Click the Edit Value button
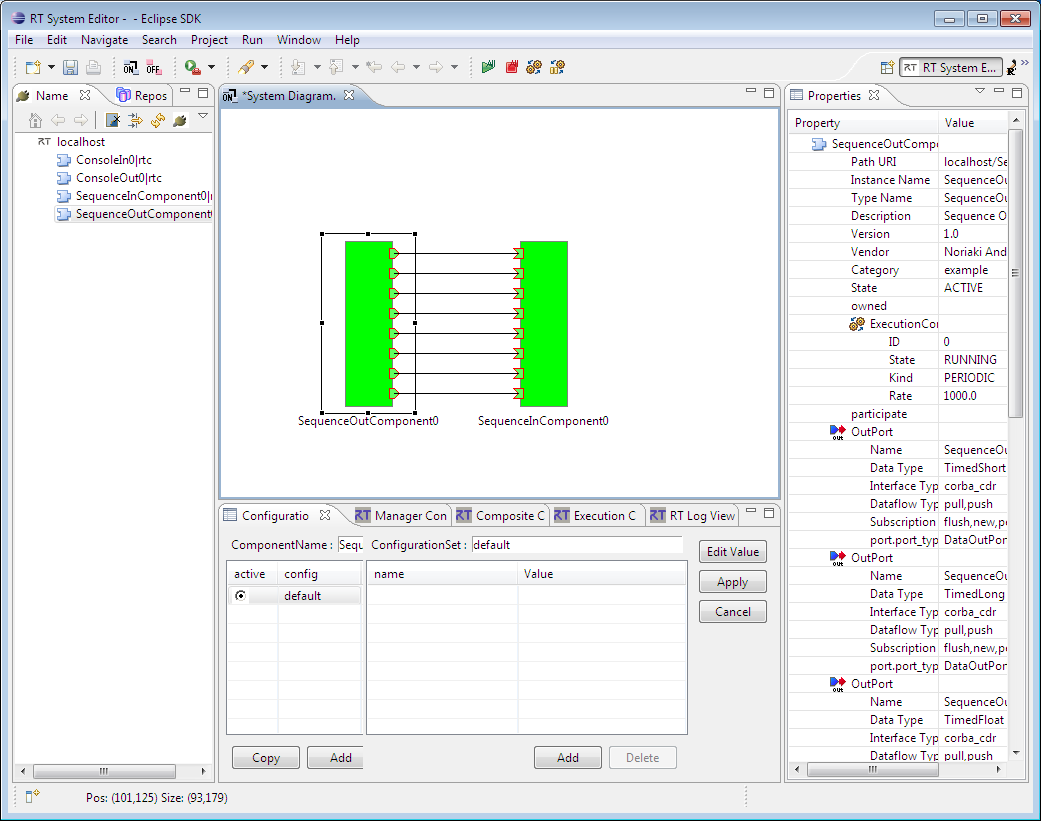 click(732, 552)
